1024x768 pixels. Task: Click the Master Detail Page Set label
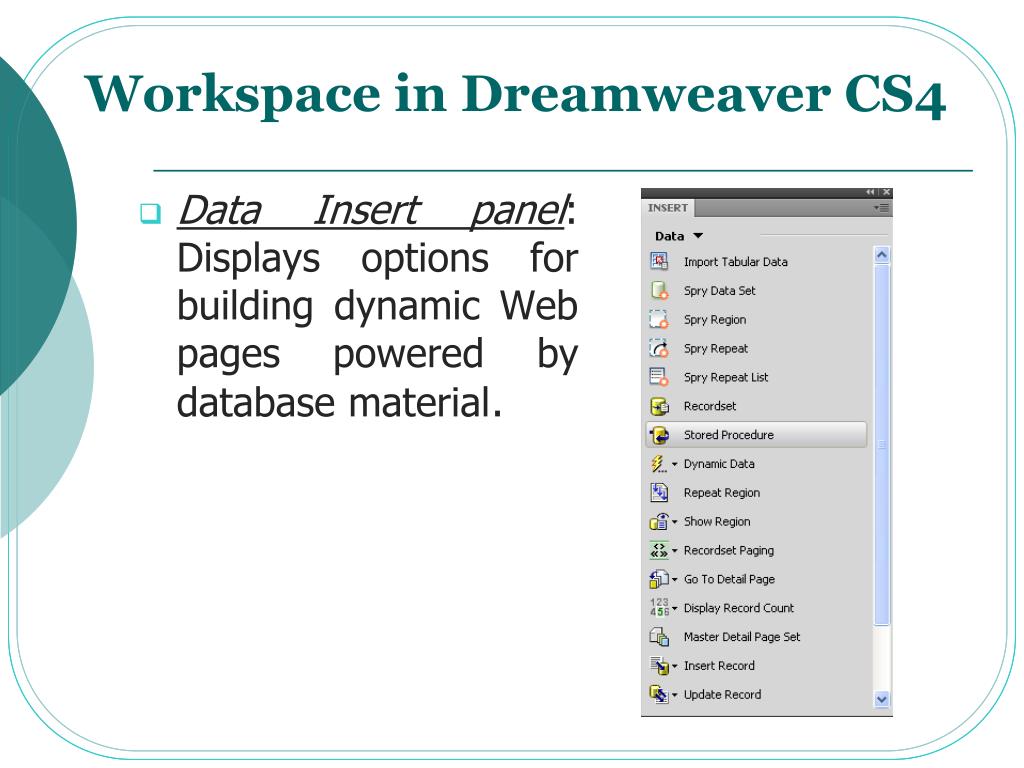tap(742, 637)
